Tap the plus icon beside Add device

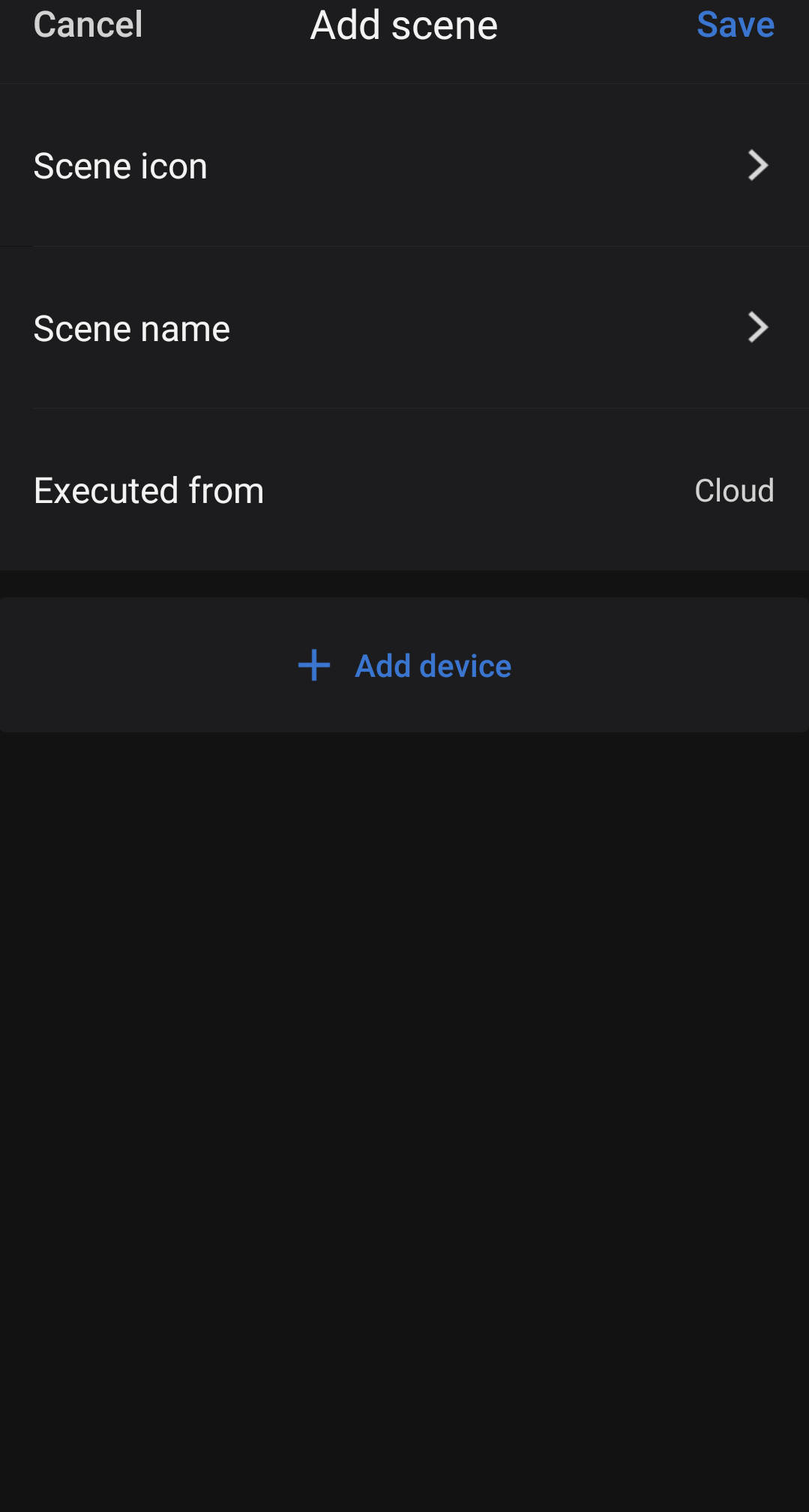[314, 666]
